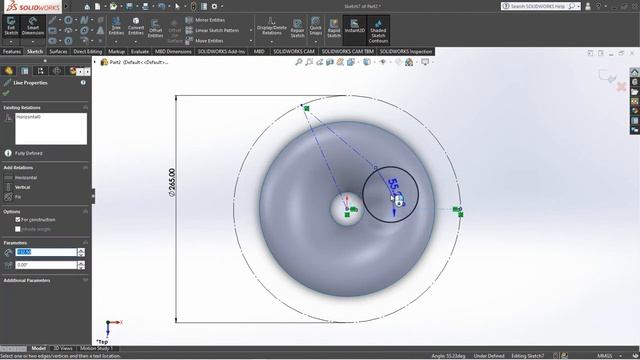Expand Part2 tree node in viewport
The image size is (640, 360).
[x=95, y=62]
